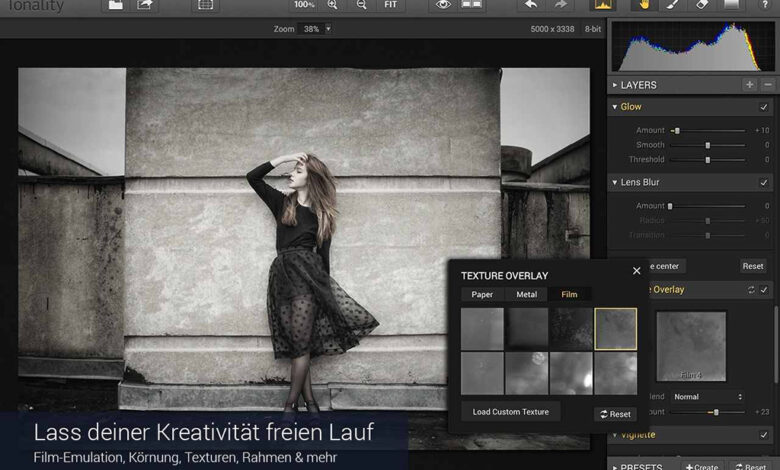This screenshot has width=780, height=470.
Task: Open the Blend mode Normal dropdown
Action: (708, 397)
